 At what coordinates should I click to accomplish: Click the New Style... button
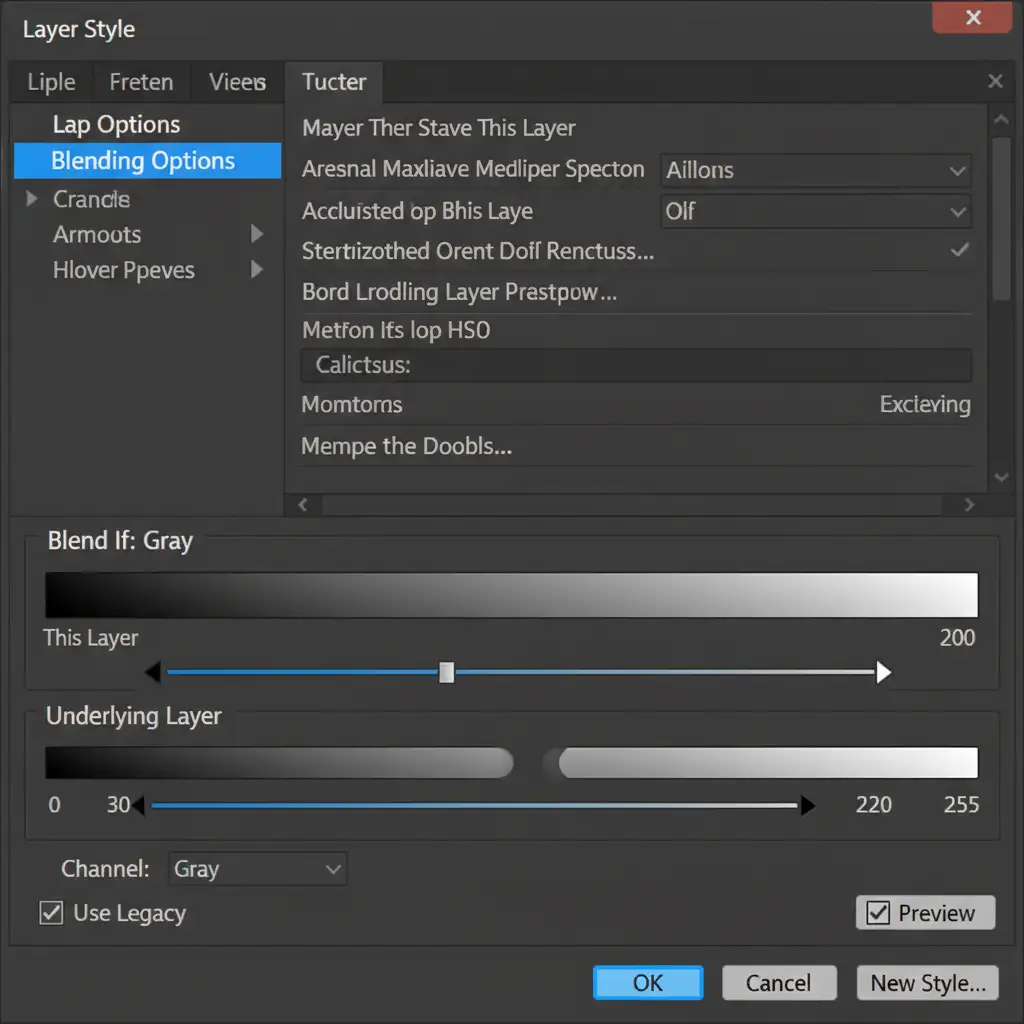tap(926, 982)
